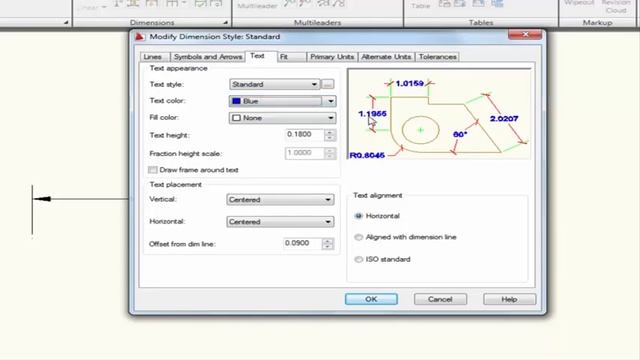This screenshot has height=360, width=640.
Task: Click the Dimensions panel launcher arrow
Action: [225, 22]
